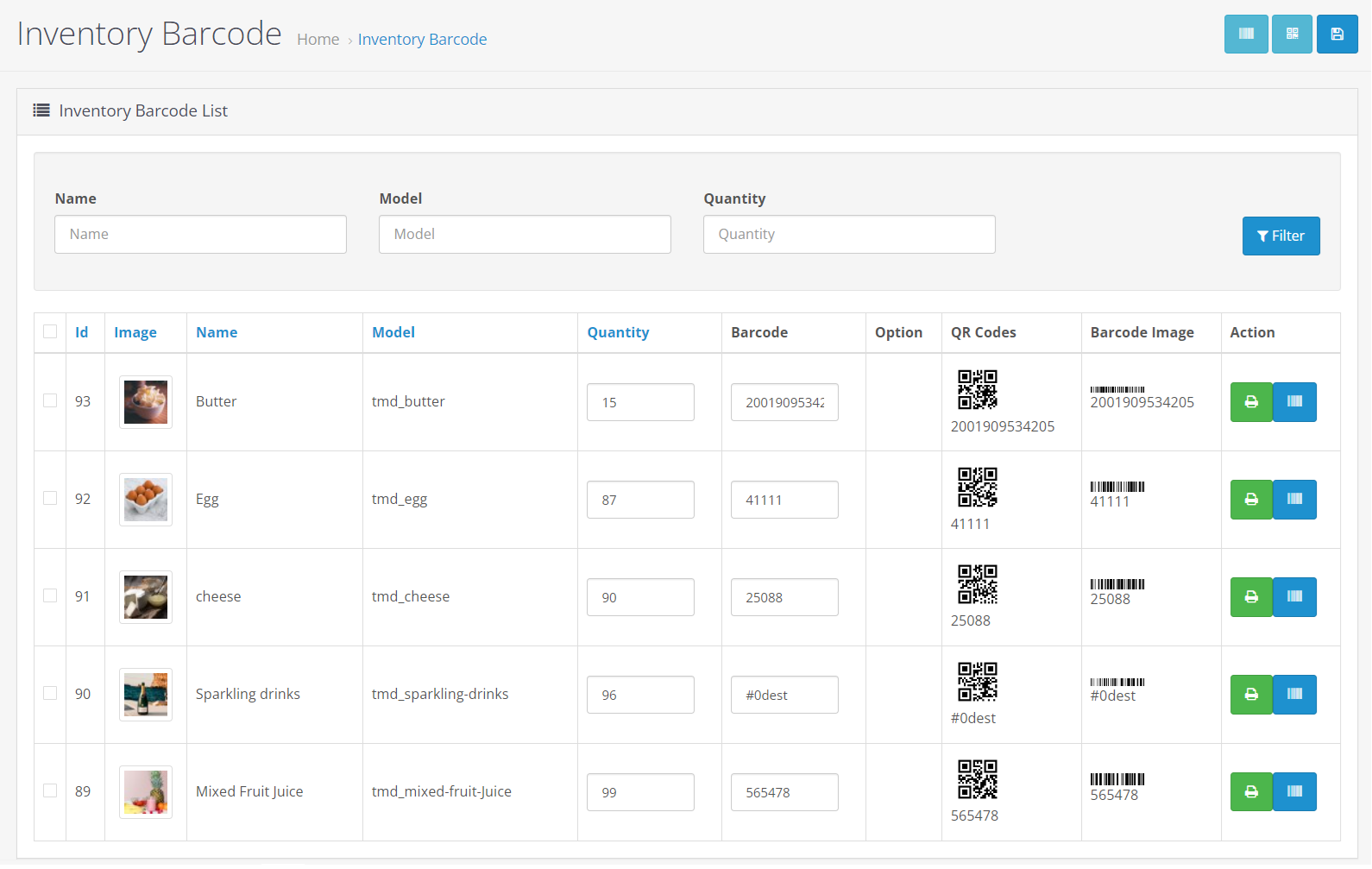Click the blue barcode button for Butter
This screenshot has width=1372, height=869.
[x=1294, y=402]
